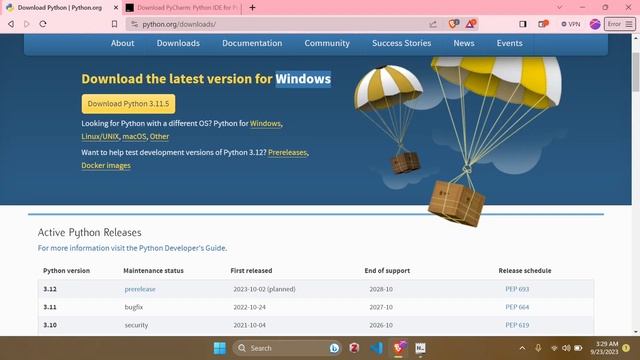The image size is (640, 360).
Task: Click the taskbar Search box
Action: click(x=288, y=348)
